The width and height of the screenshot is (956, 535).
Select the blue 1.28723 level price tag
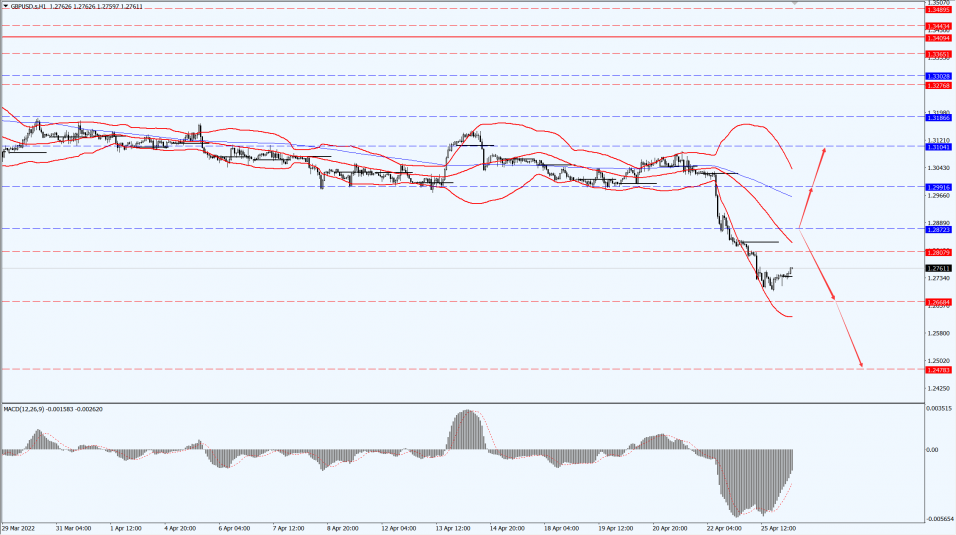click(938, 230)
